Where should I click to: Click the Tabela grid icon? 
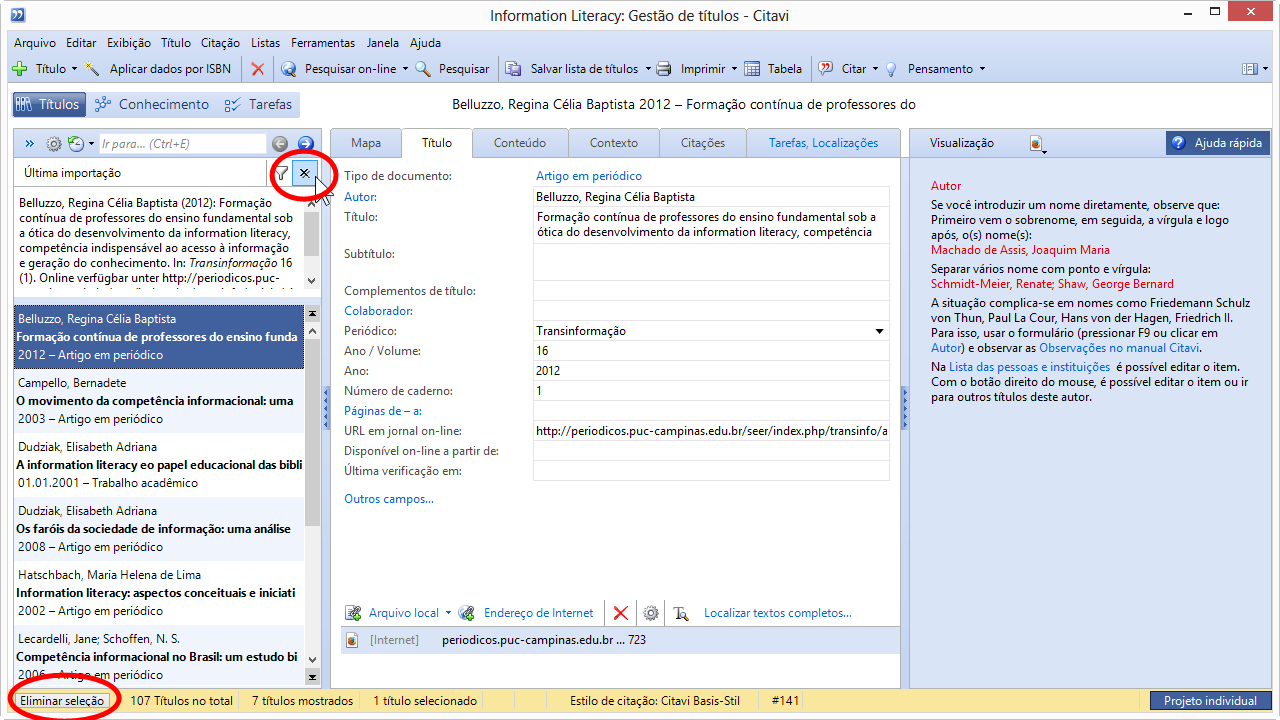(x=751, y=69)
